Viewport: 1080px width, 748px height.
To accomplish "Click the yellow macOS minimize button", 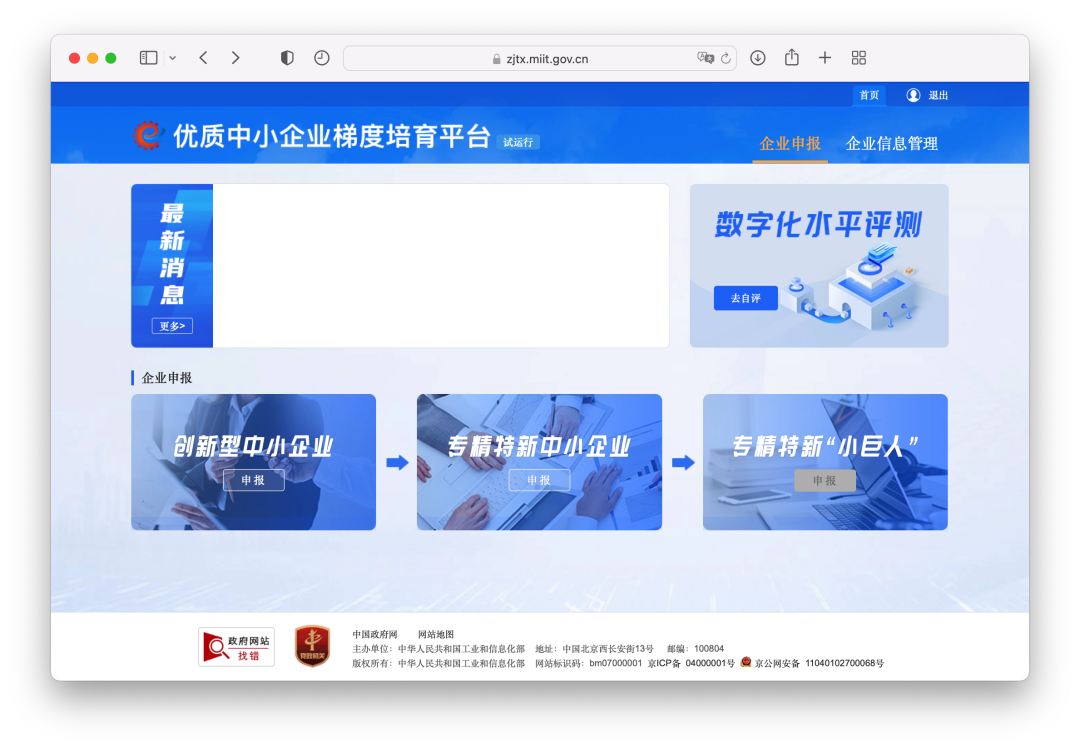I will [92, 59].
